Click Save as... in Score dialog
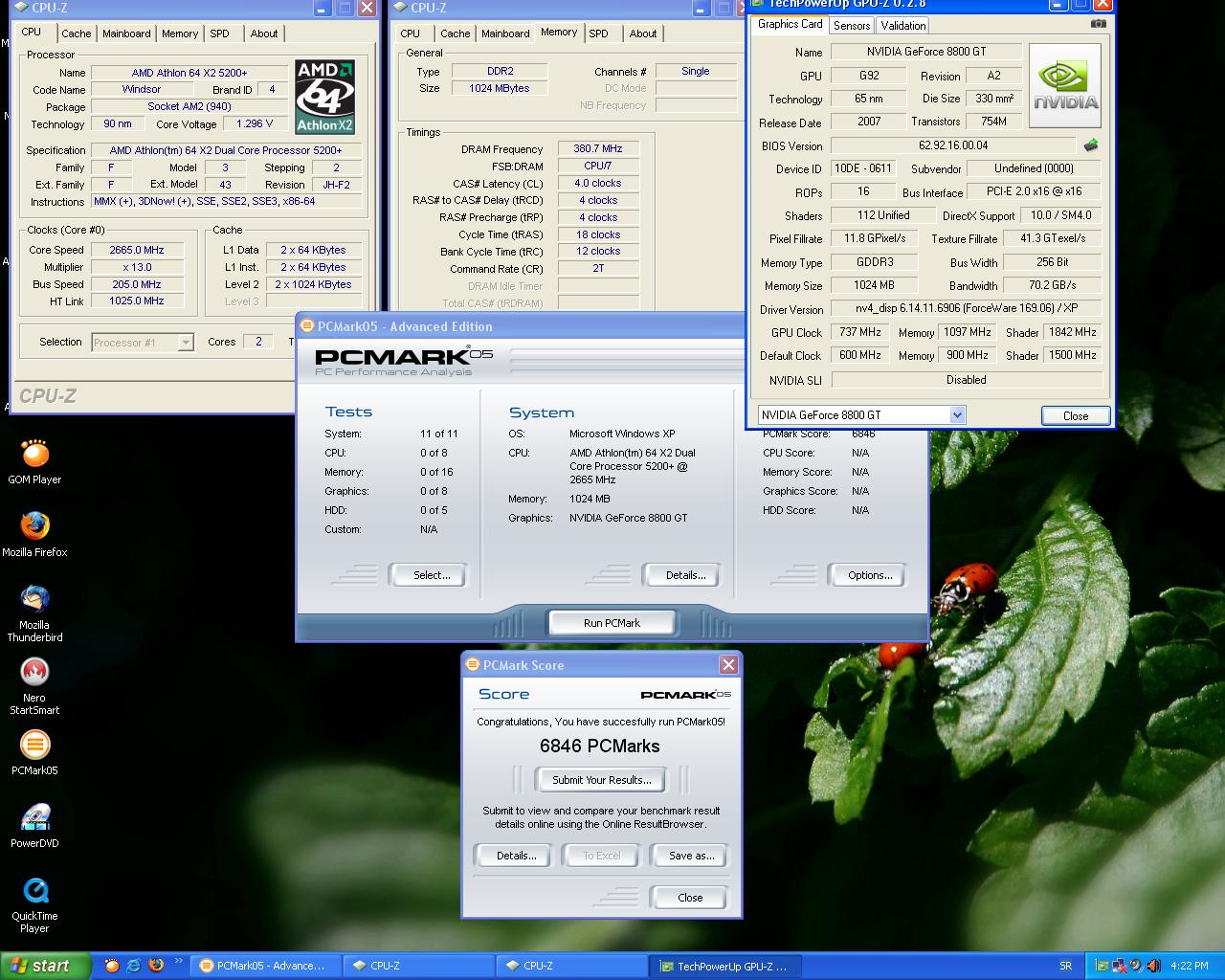The height and width of the screenshot is (980, 1225). pos(691,856)
